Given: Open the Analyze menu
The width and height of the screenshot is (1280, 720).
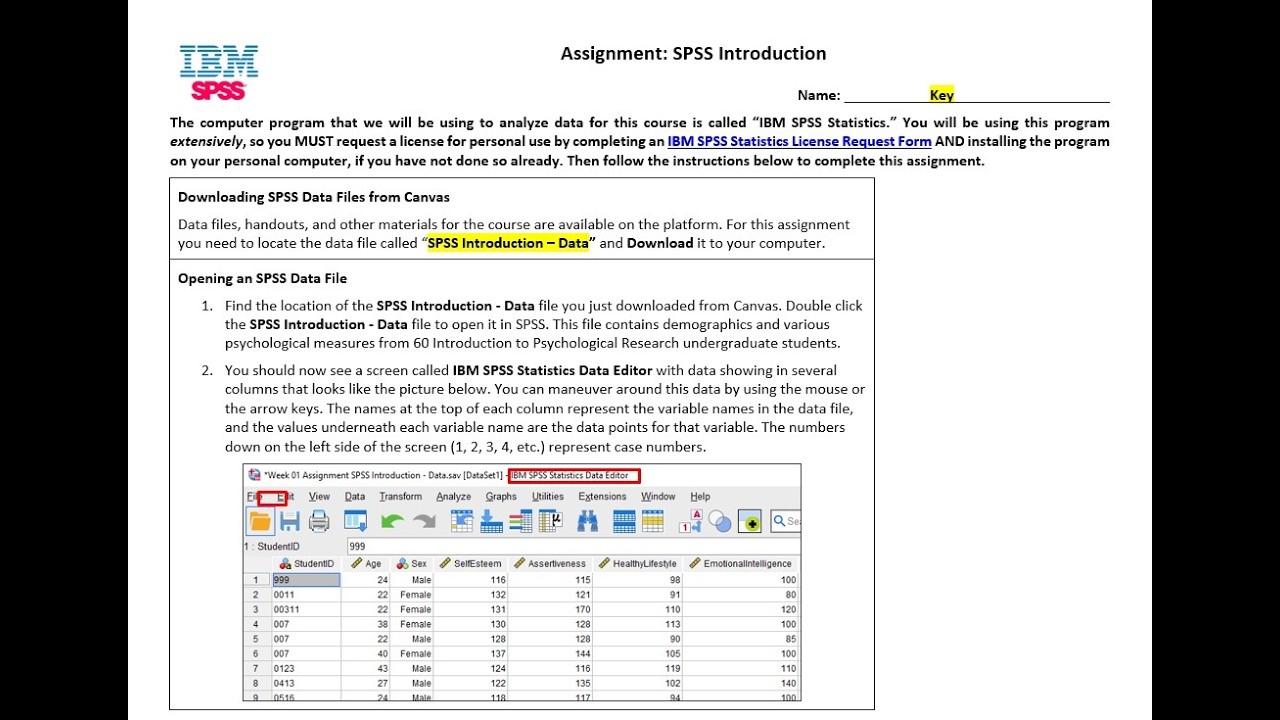Looking at the screenshot, I should [453, 496].
